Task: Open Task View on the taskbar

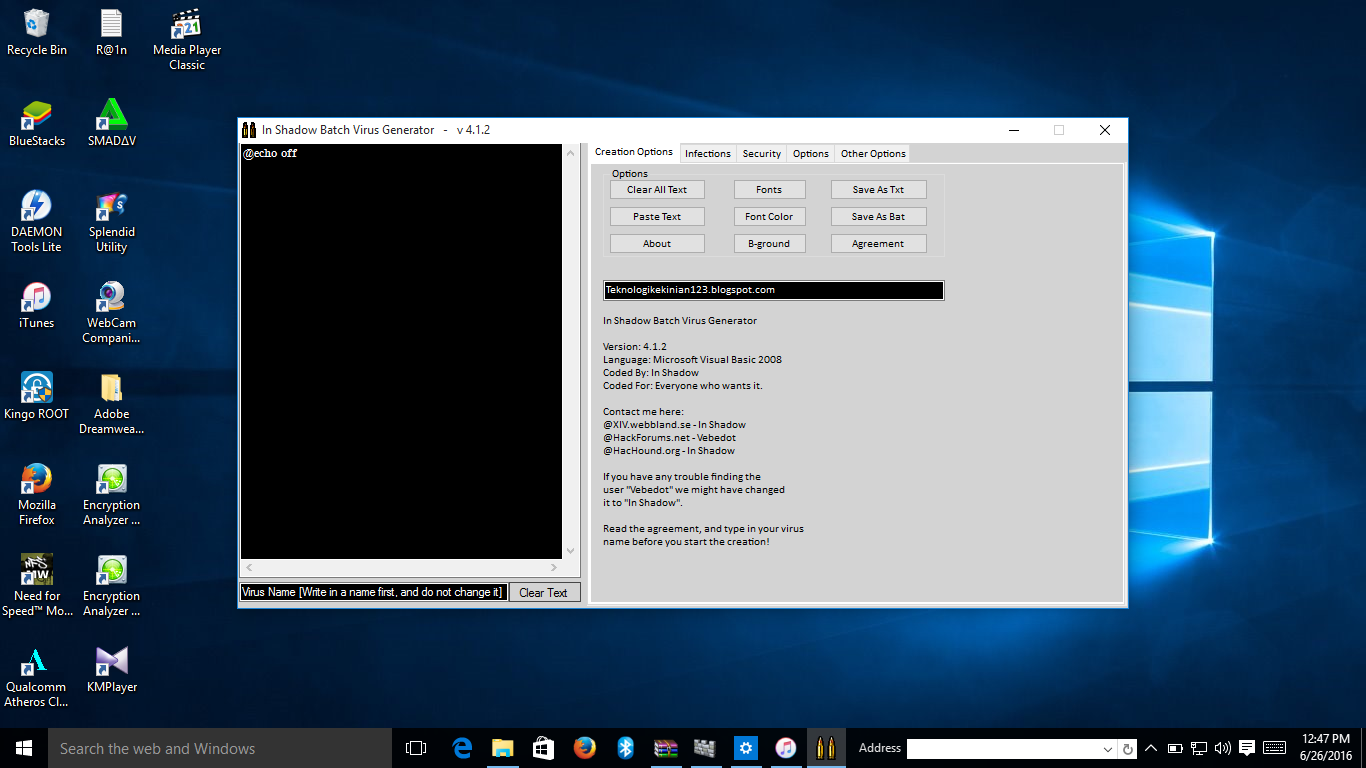Action: click(x=416, y=748)
